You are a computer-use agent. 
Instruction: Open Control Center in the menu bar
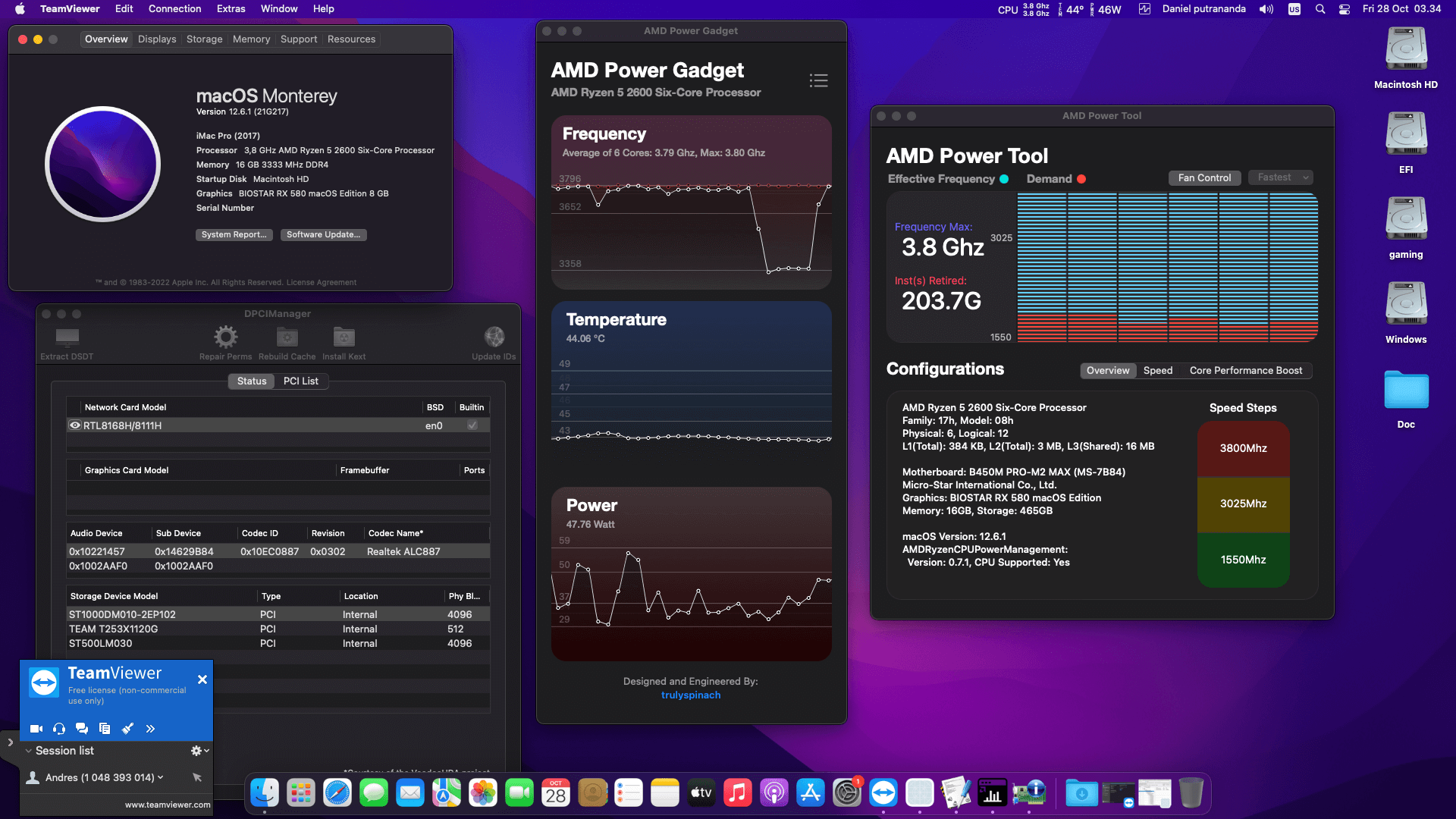pyautogui.click(x=1345, y=9)
